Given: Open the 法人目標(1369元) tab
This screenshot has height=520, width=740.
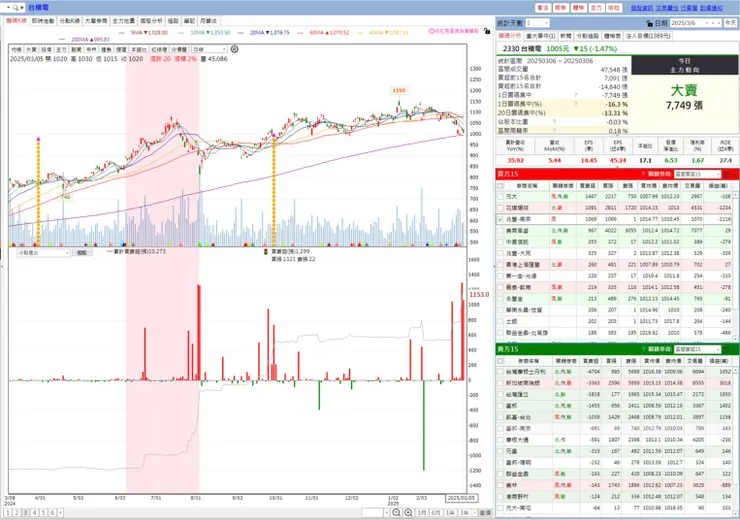Looking at the screenshot, I should [648, 36].
